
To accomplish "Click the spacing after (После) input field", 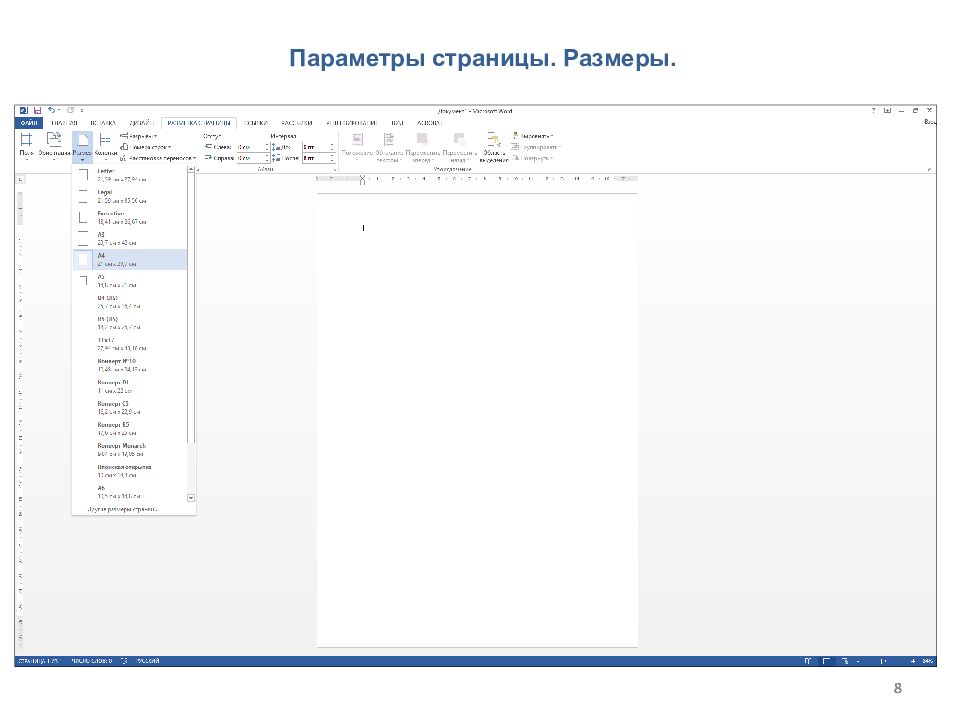I will coord(318,158).
